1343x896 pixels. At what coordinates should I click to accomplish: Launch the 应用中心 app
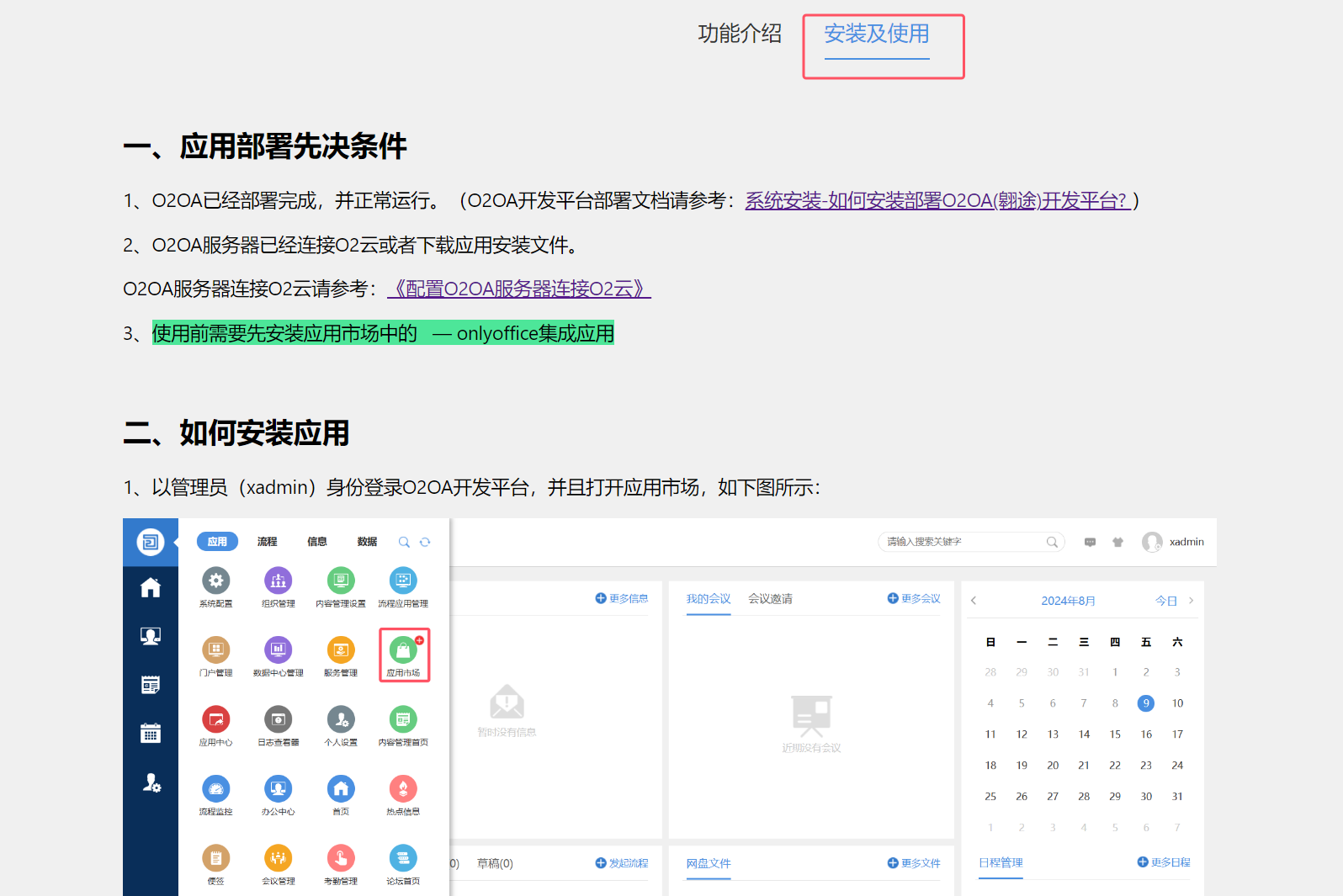pyautogui.click(x=216, y=719)
